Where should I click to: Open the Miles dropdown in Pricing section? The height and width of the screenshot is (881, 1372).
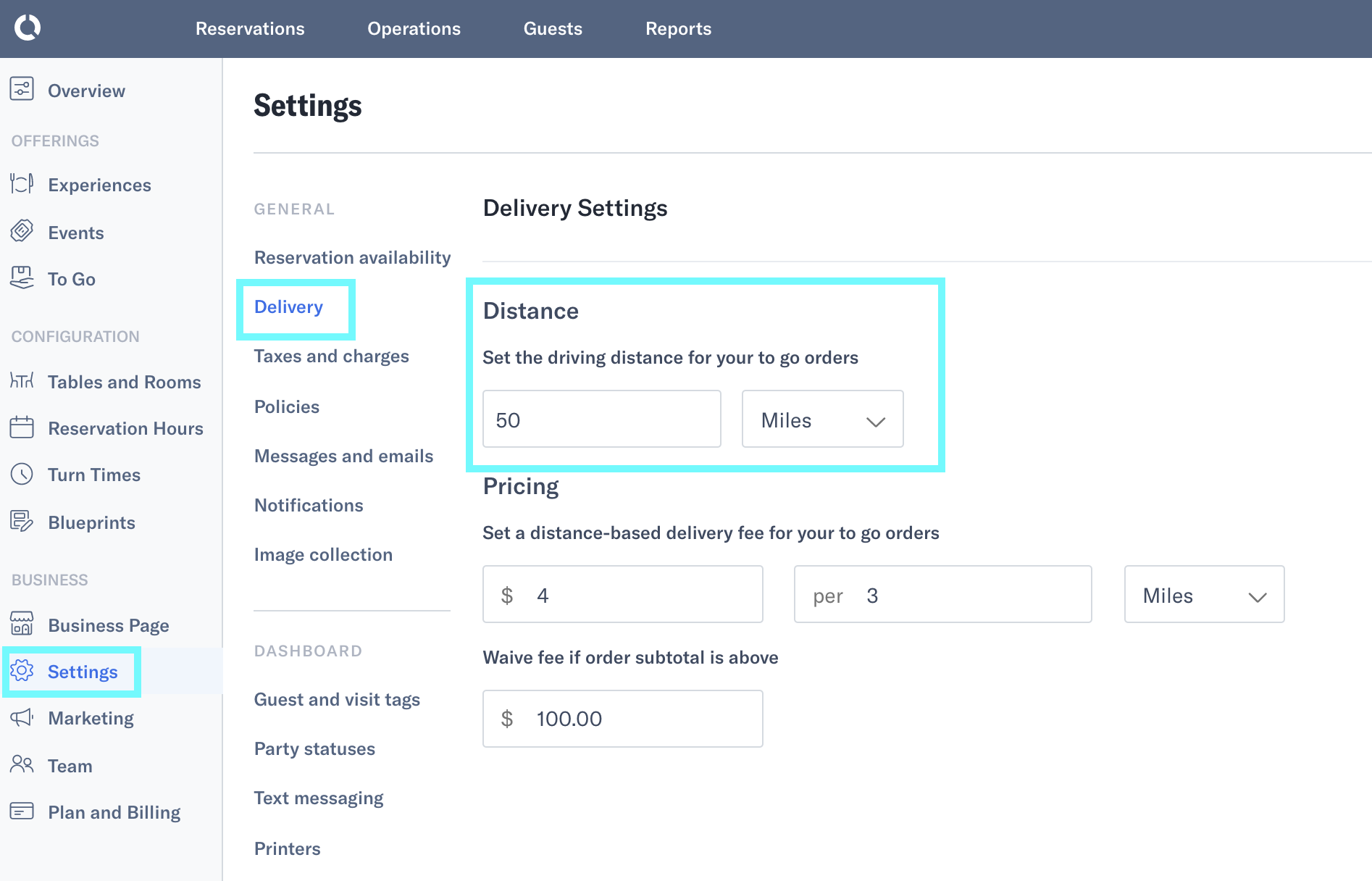1203,595
